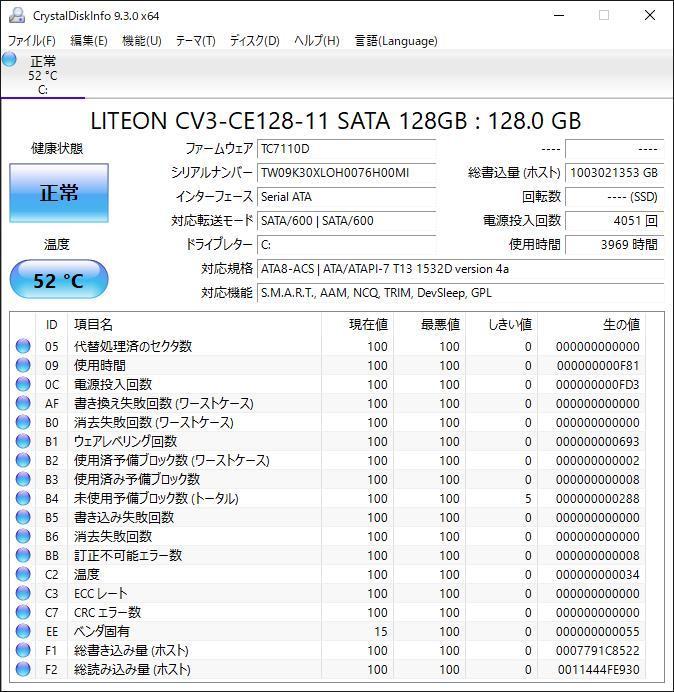
Task: Click the rotation rate field ---- (SSD)
Action: 614,196
